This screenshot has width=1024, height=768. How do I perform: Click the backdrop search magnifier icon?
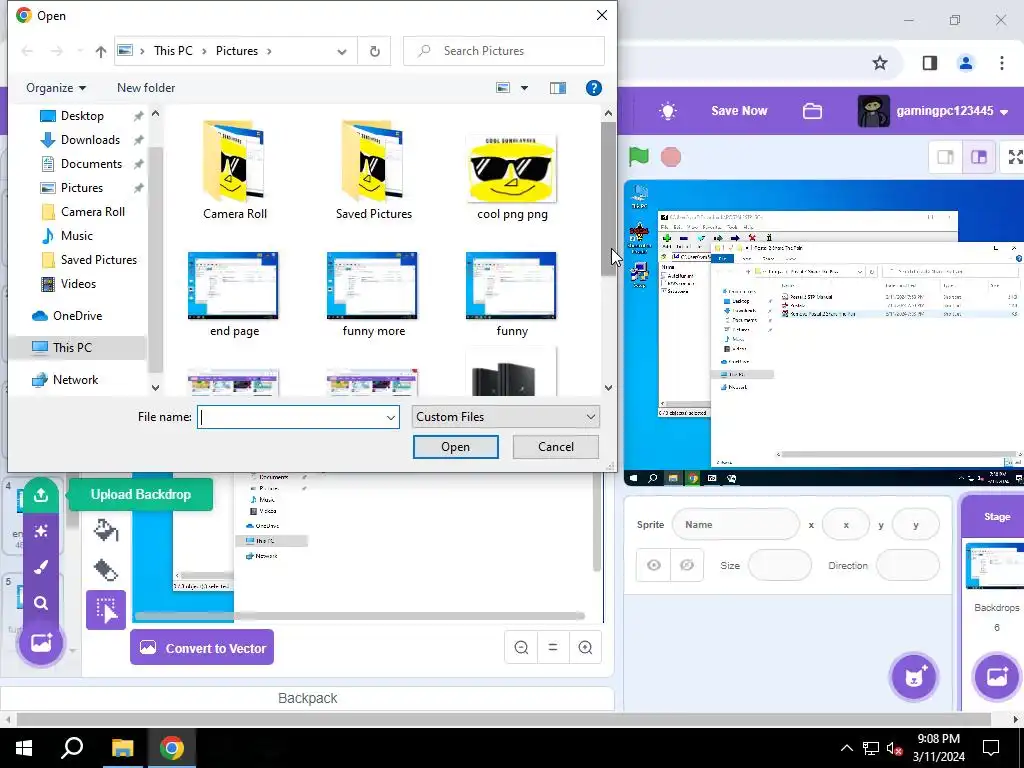point(40,603)
